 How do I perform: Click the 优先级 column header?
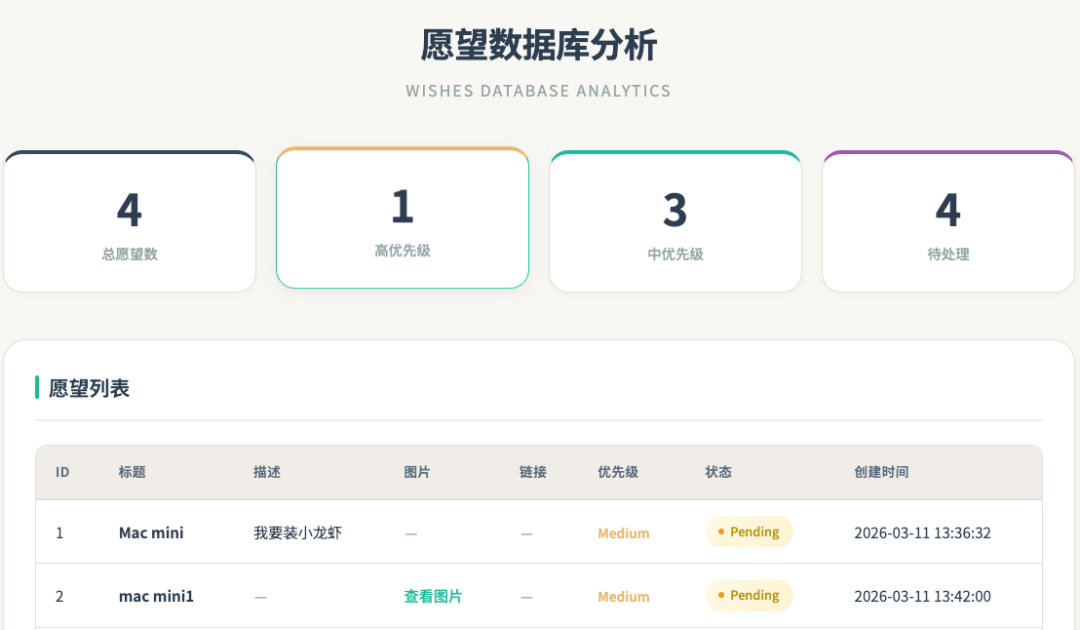pos(618,472)
